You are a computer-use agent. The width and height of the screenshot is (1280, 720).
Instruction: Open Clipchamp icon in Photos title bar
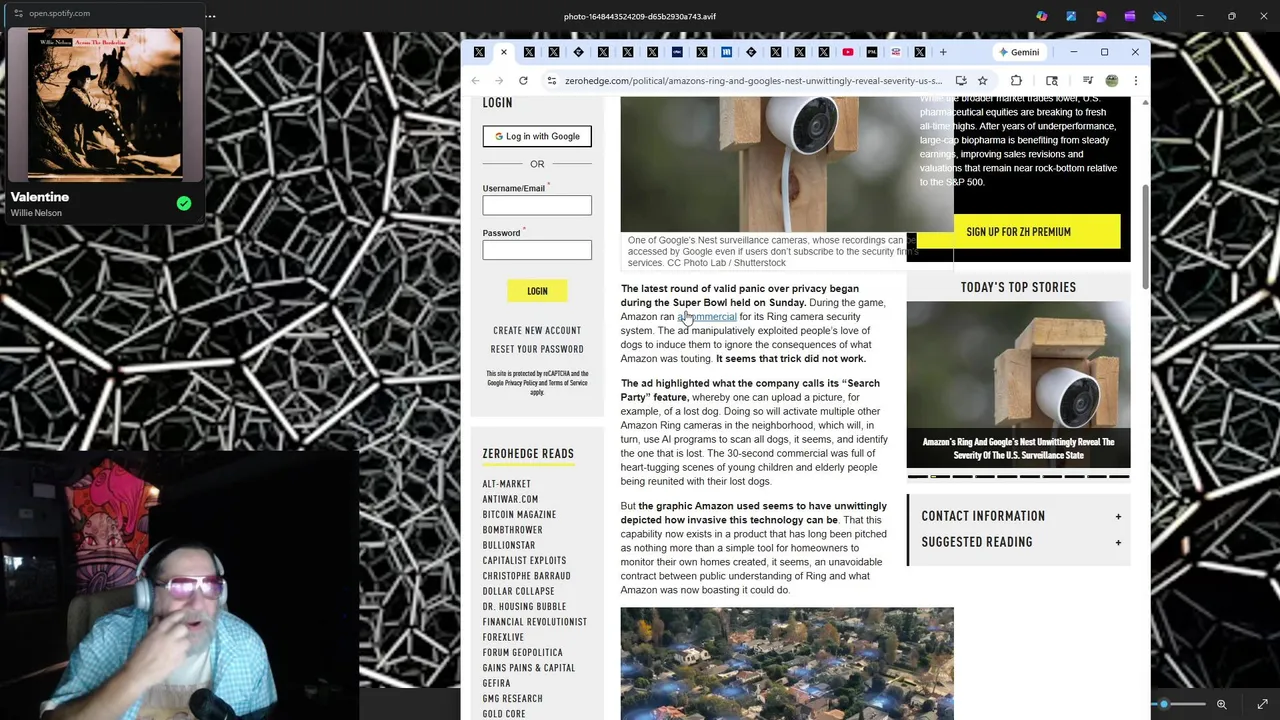pos(1130,16)
